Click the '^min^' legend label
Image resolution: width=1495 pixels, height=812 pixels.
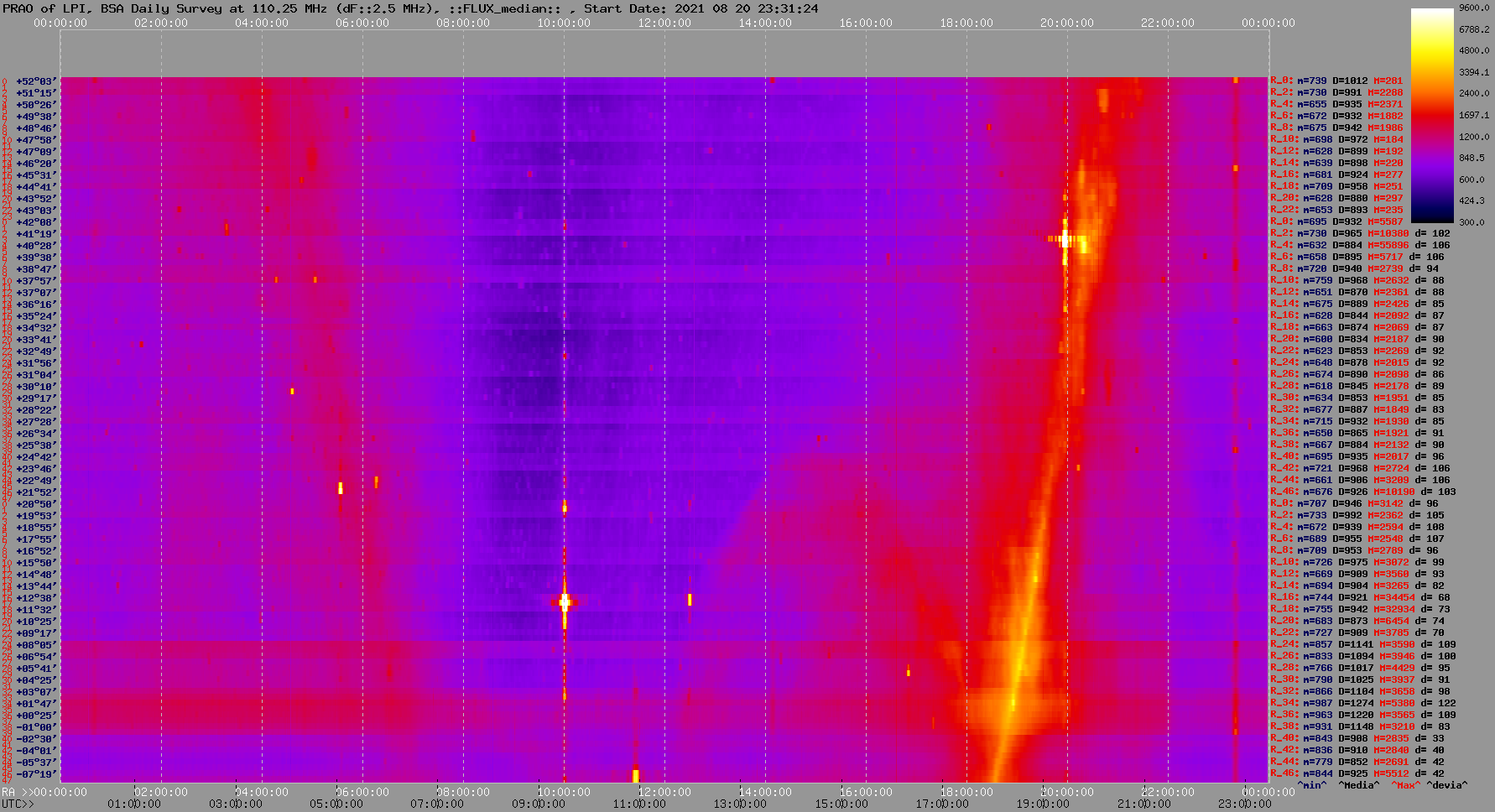[x=1312, y=785]
